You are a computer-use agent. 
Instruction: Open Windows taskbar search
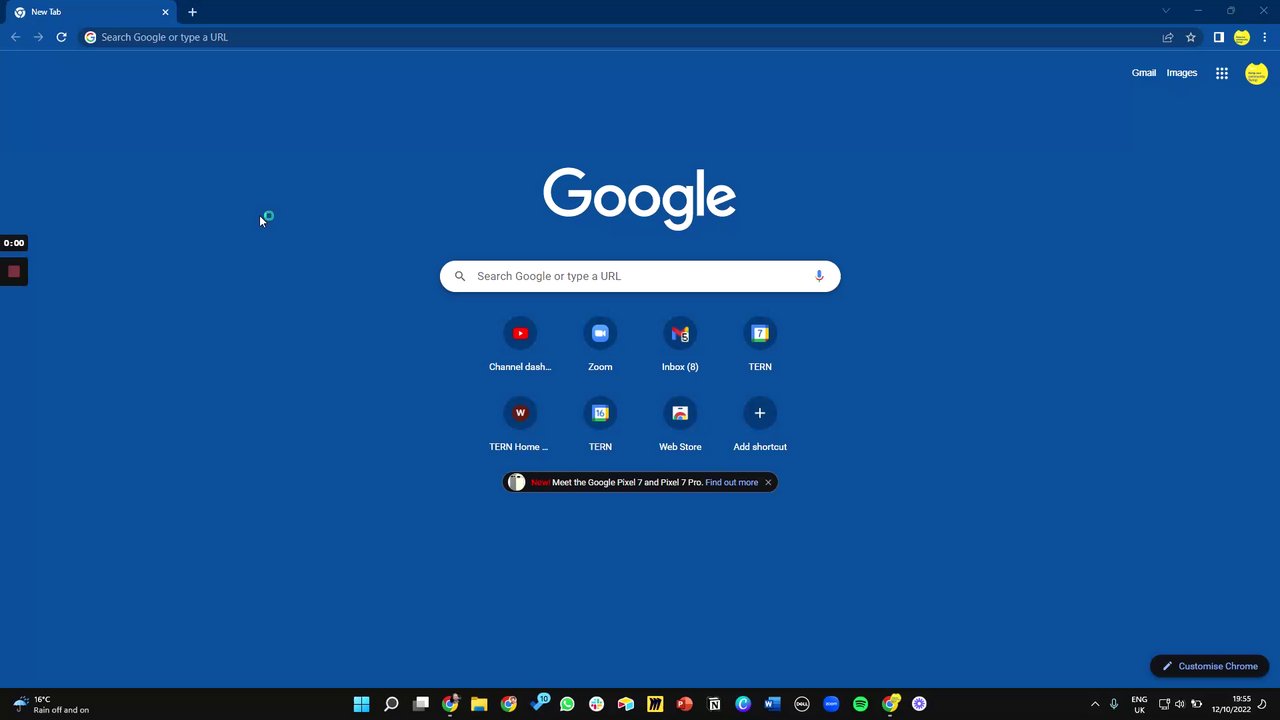tap(391, 704)
